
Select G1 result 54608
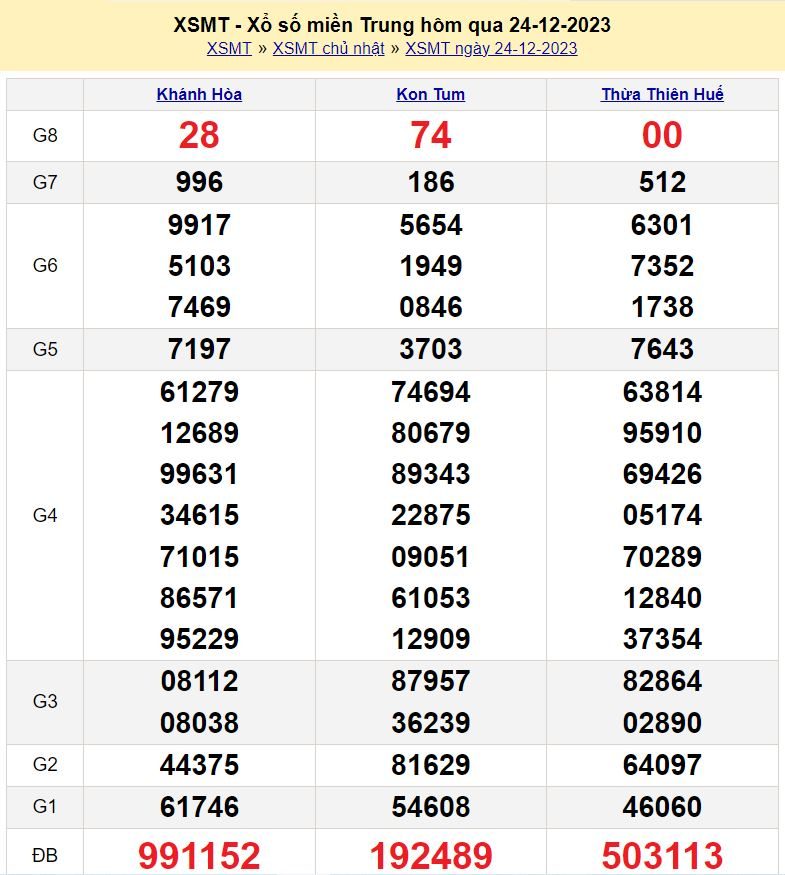click(430, 807)
